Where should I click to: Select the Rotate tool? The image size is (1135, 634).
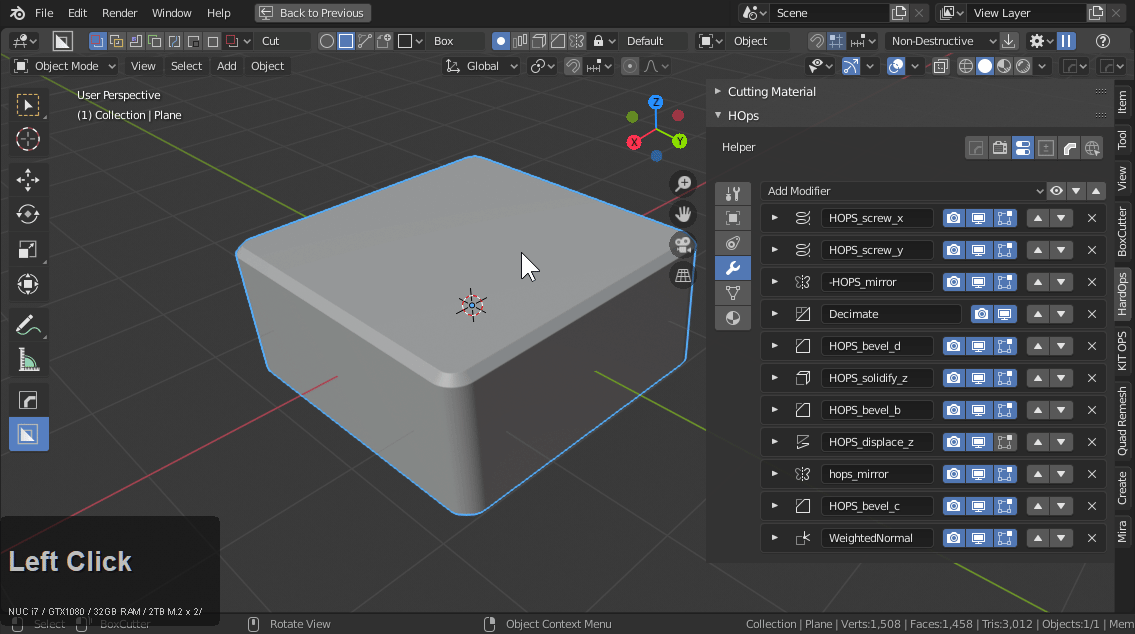[28, 214]
